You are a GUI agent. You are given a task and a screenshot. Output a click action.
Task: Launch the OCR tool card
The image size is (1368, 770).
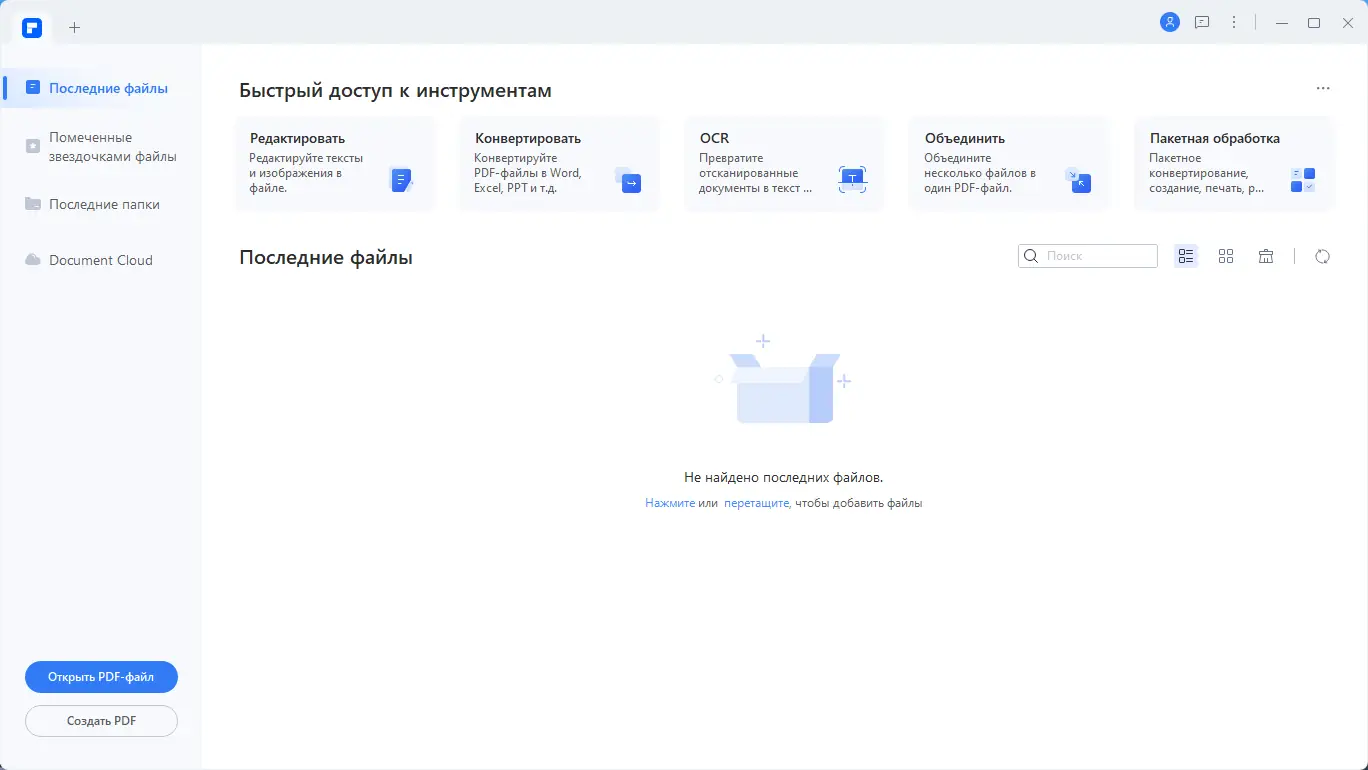pyautogui.click(x=784, y=164)
